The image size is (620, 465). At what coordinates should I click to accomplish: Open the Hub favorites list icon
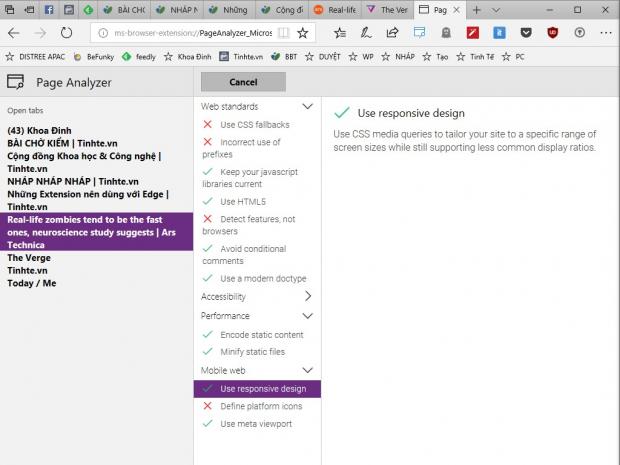(339, 32)
